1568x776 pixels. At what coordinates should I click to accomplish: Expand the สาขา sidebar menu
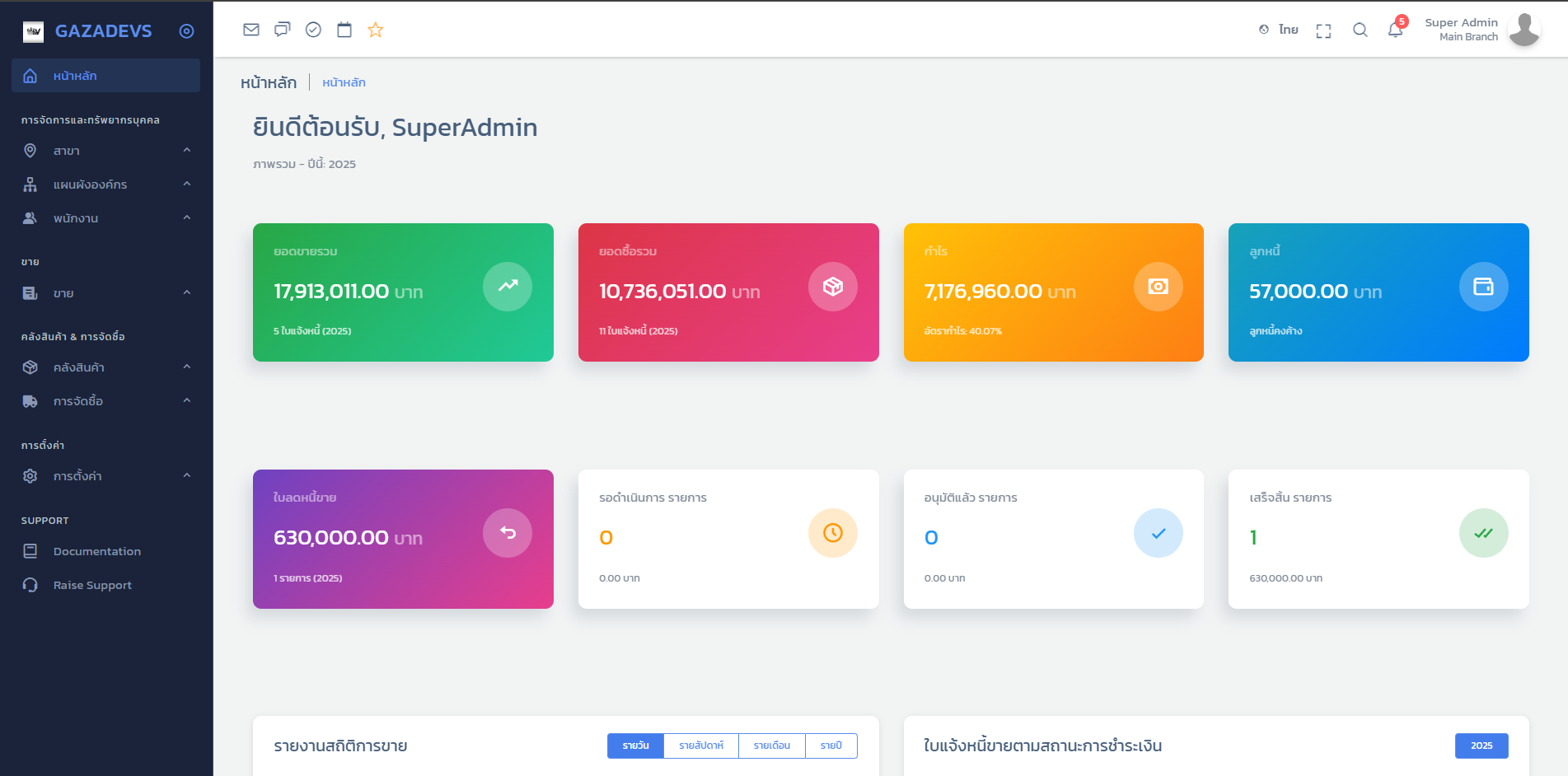tap(106, 151)
